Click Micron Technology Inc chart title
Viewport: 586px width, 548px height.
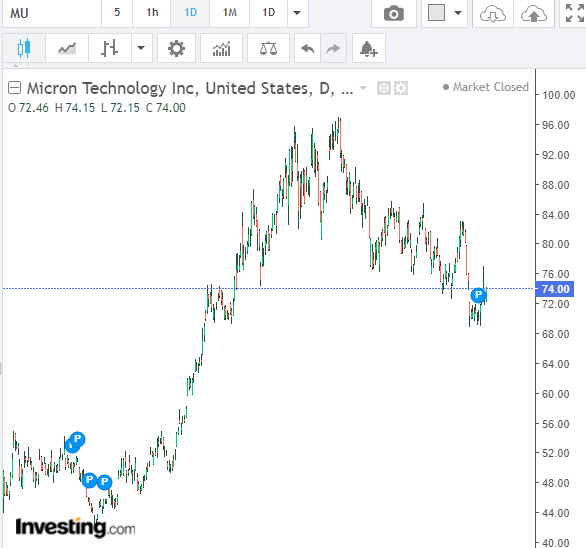point(190,89)
